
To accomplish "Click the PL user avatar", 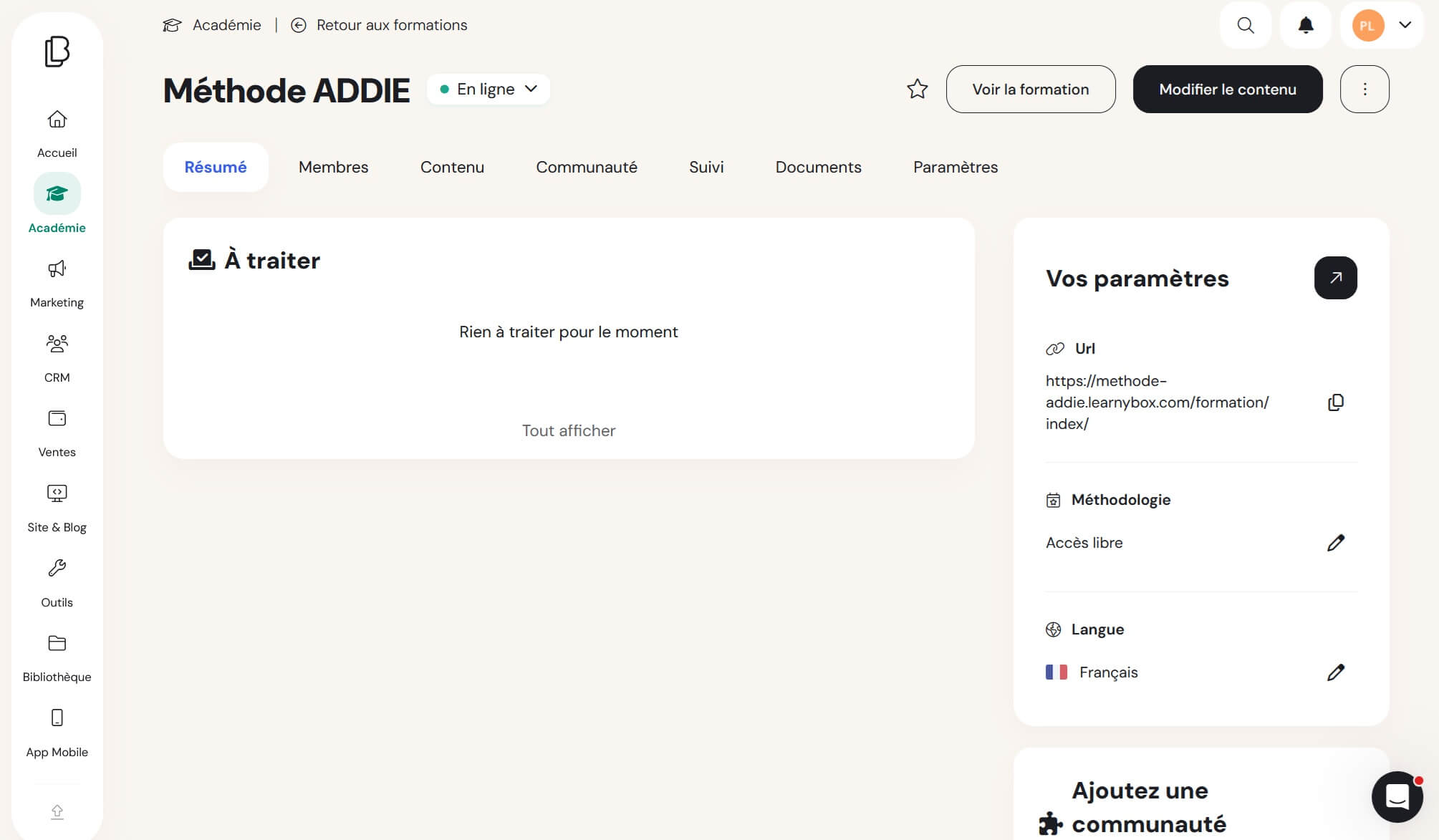I will [1367, 25].
